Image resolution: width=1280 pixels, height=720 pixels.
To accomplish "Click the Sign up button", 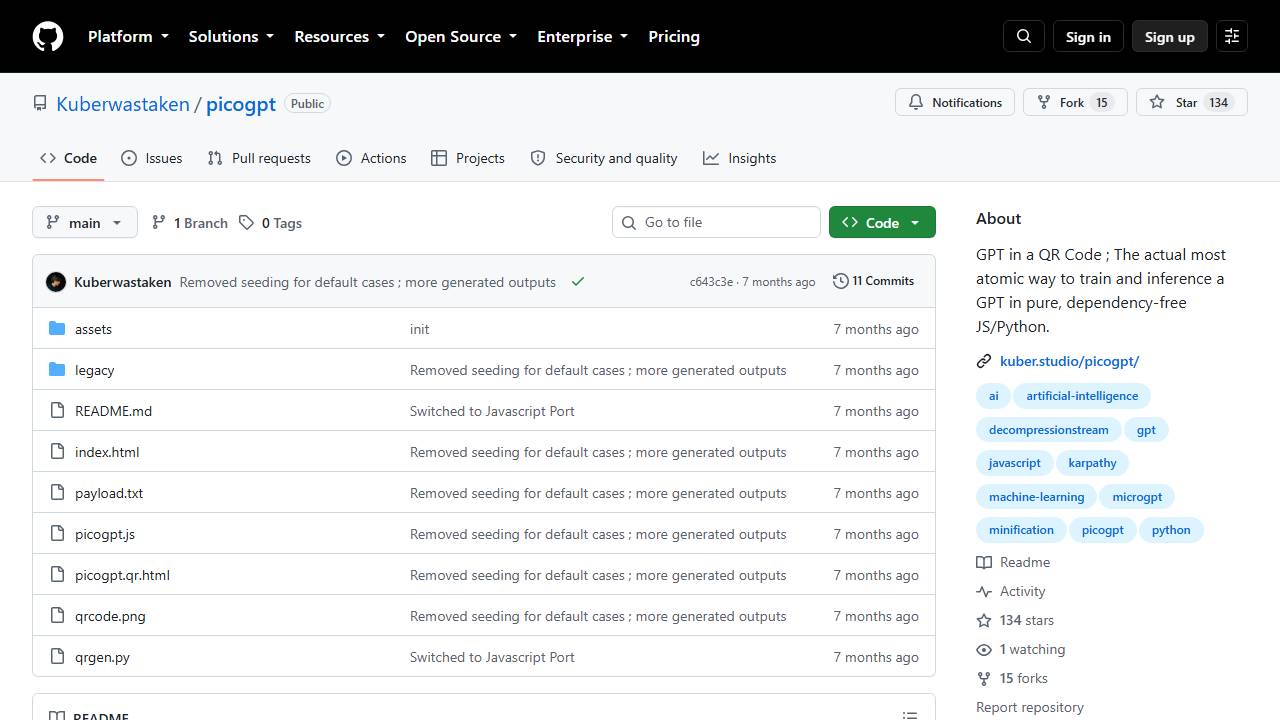I will point(1170,36).
